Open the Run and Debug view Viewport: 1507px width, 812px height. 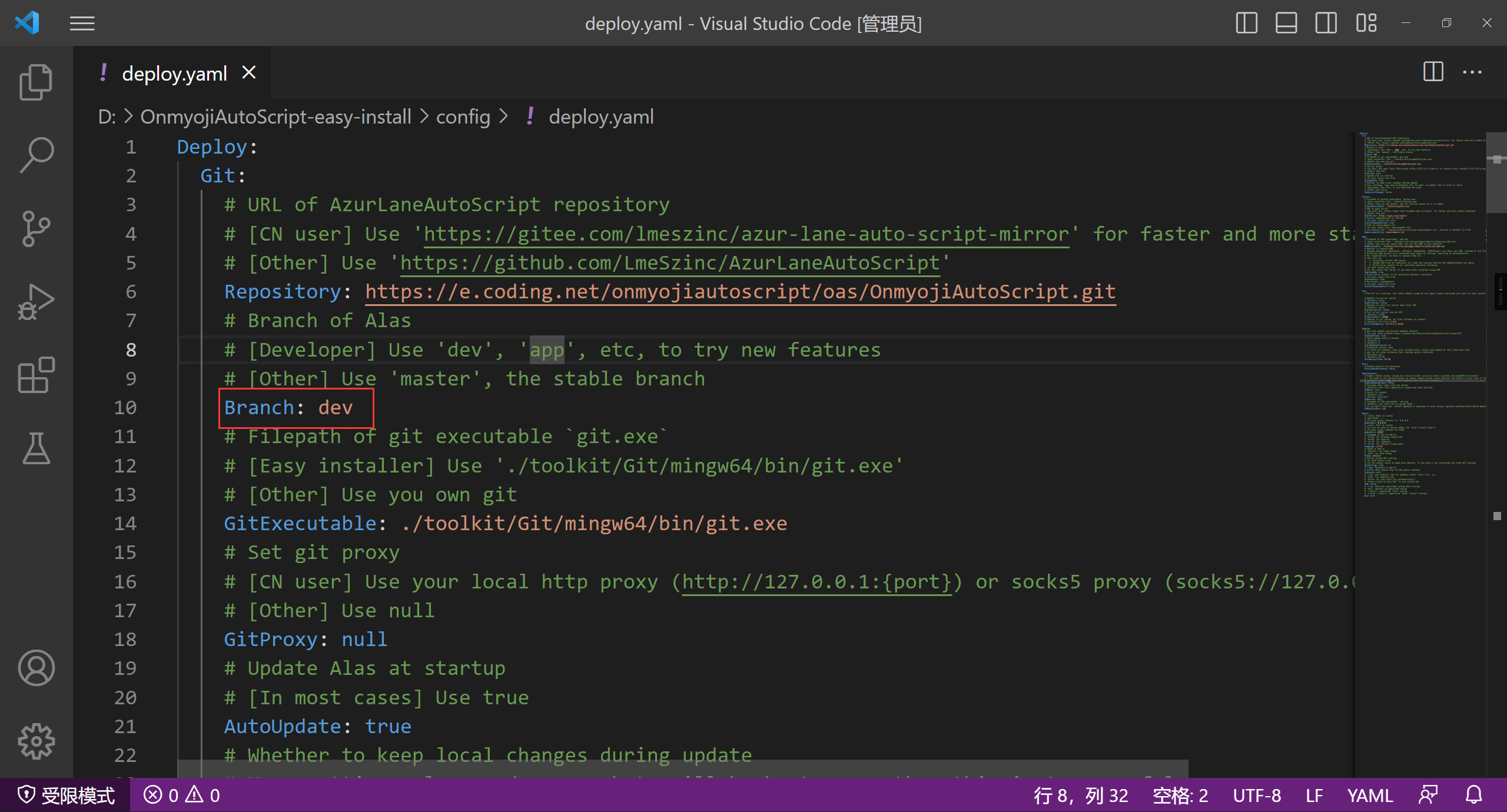point(36,302)
